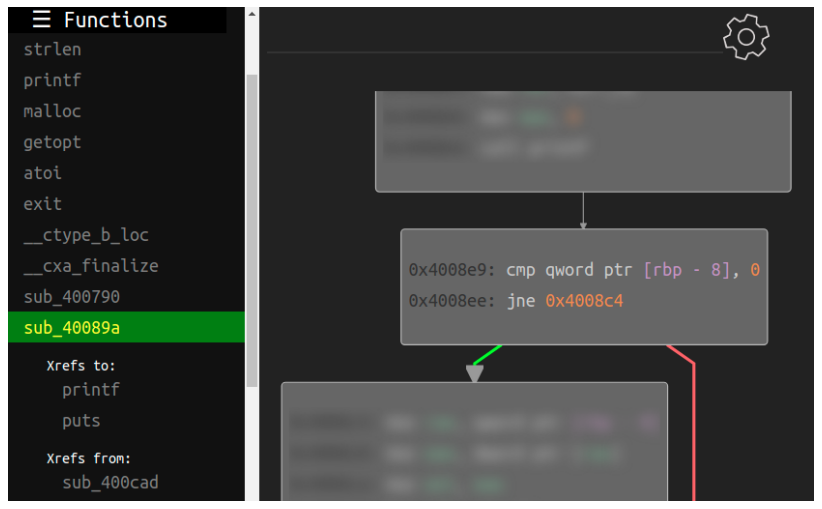Open the settings gear icon
The width and height of the screenshot is (822, 509).
[745, 37]
